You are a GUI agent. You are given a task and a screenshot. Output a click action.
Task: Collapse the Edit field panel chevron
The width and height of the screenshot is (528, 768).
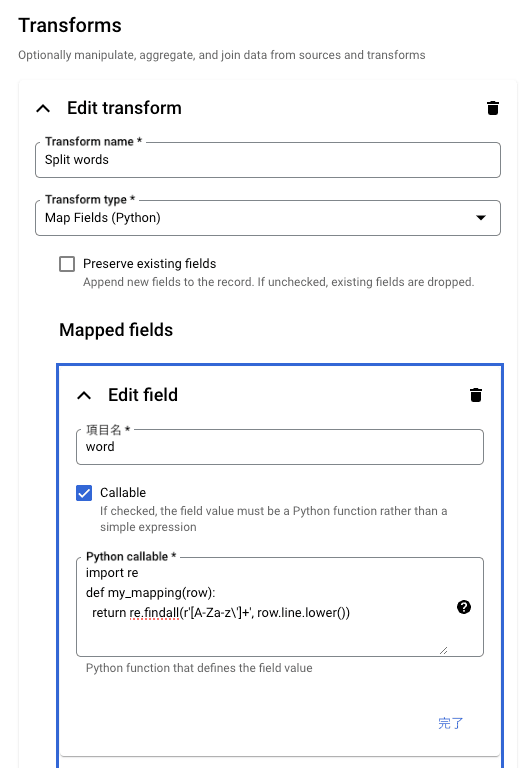[x=84, y=395]
